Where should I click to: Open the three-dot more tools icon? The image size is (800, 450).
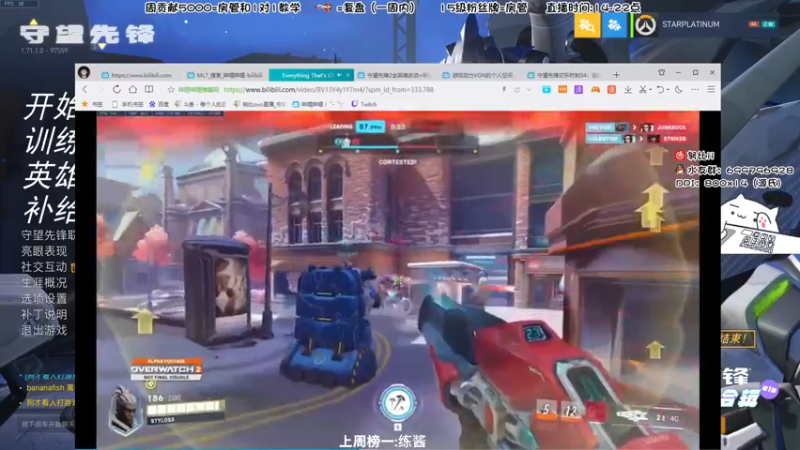click(695, 89)
